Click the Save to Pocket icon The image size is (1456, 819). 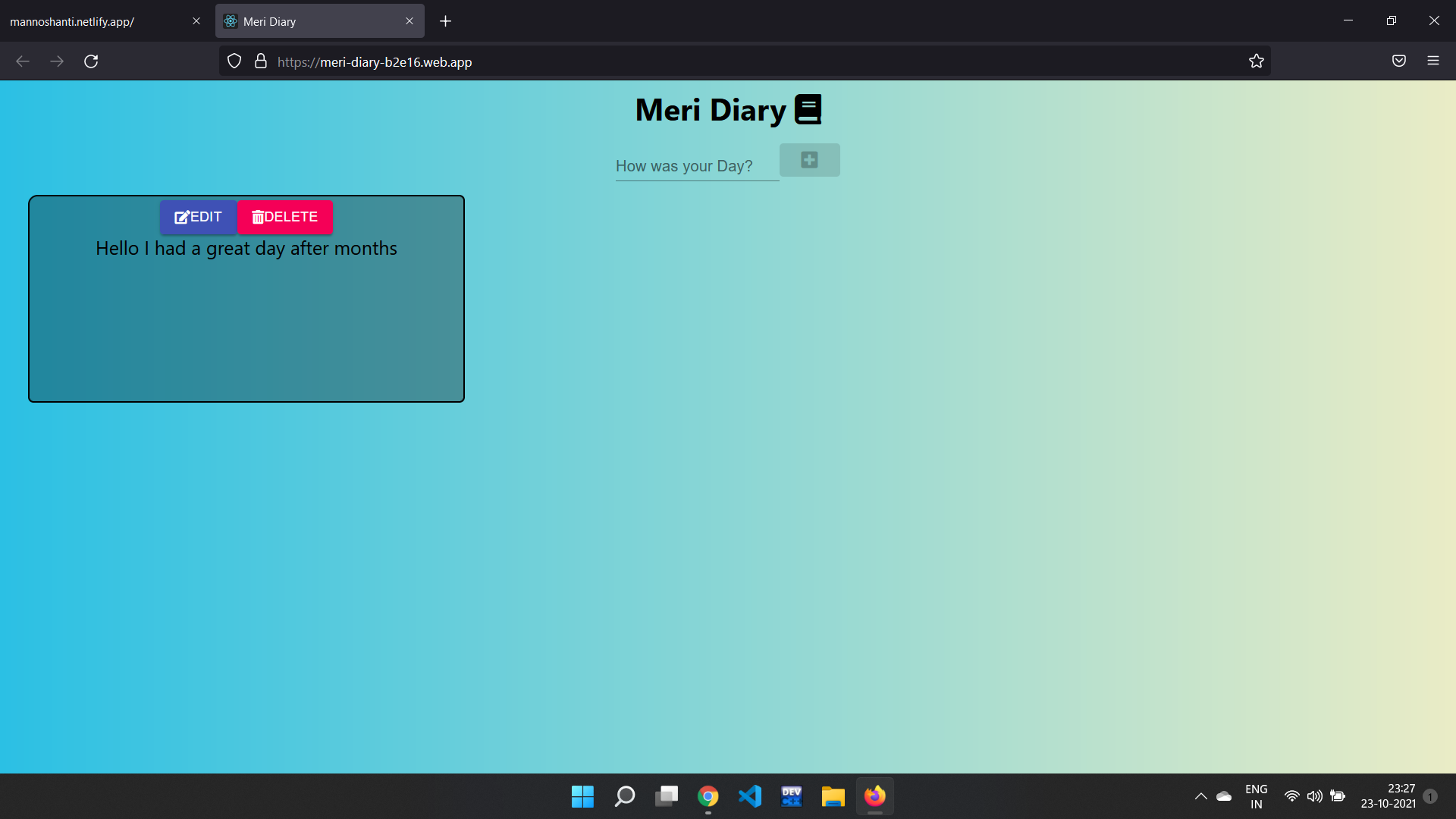point(1399,61)
